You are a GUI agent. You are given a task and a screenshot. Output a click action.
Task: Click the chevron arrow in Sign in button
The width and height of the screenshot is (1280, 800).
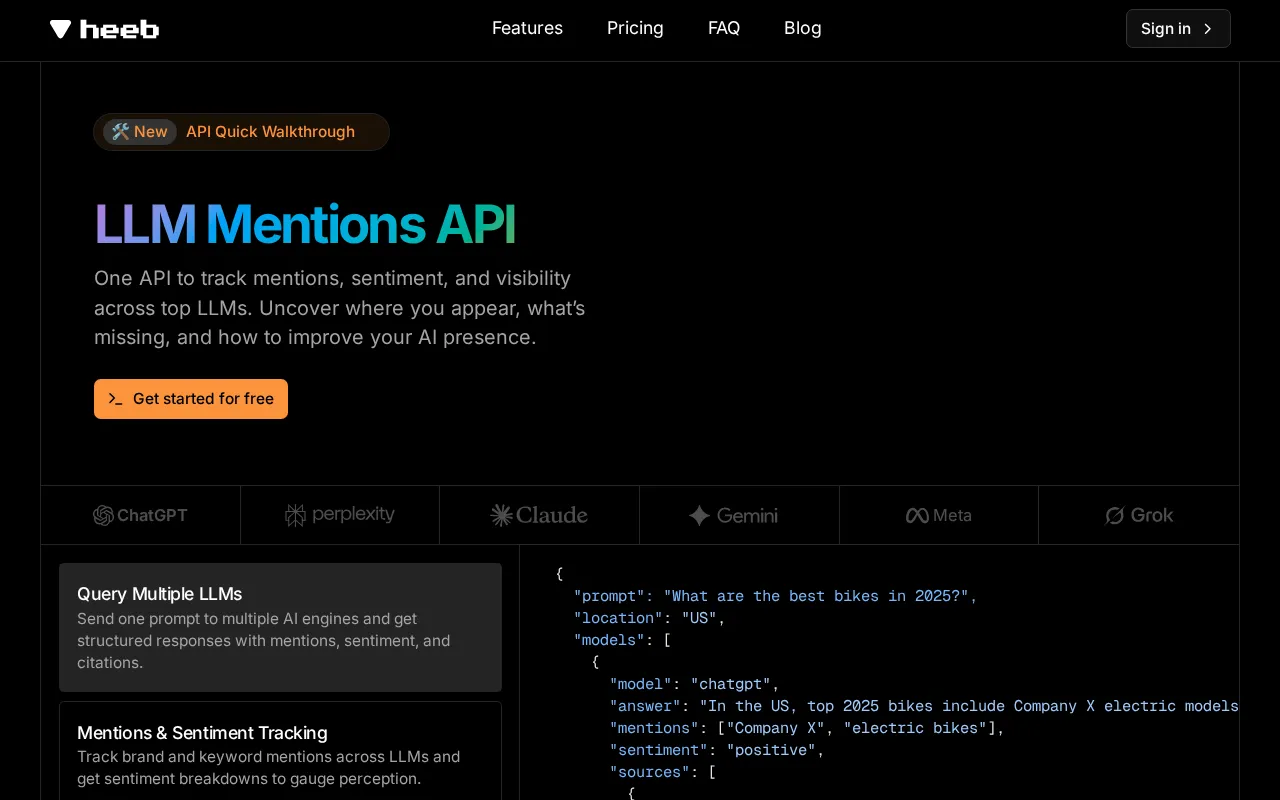click(1208, 29)
